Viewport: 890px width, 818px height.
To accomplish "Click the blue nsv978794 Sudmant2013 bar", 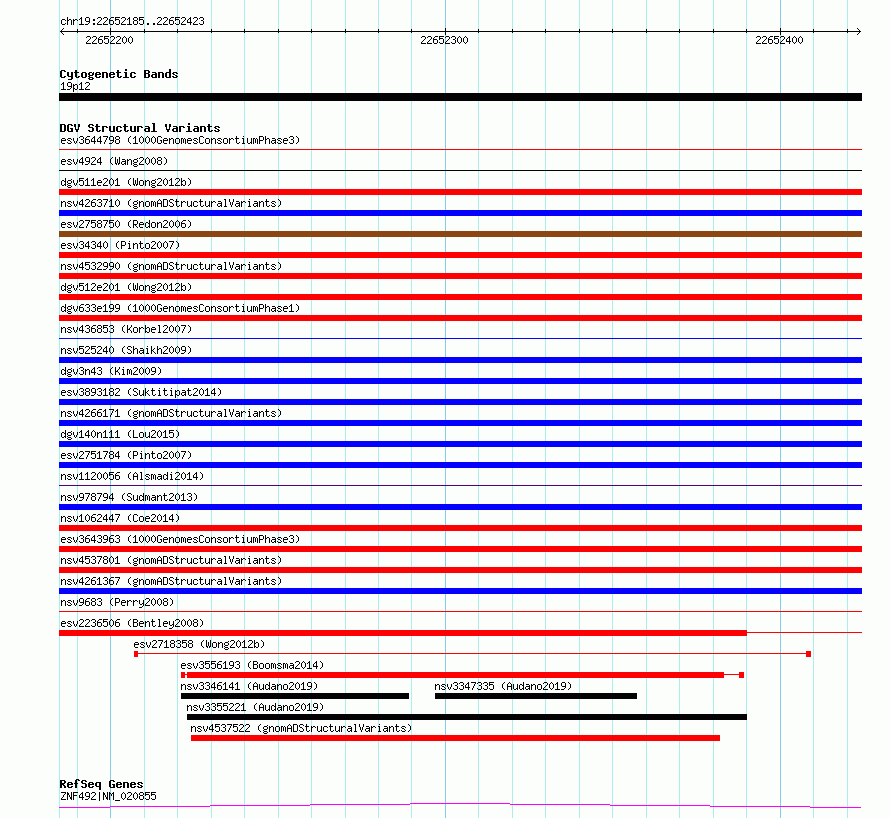I will tap(460, 507).
